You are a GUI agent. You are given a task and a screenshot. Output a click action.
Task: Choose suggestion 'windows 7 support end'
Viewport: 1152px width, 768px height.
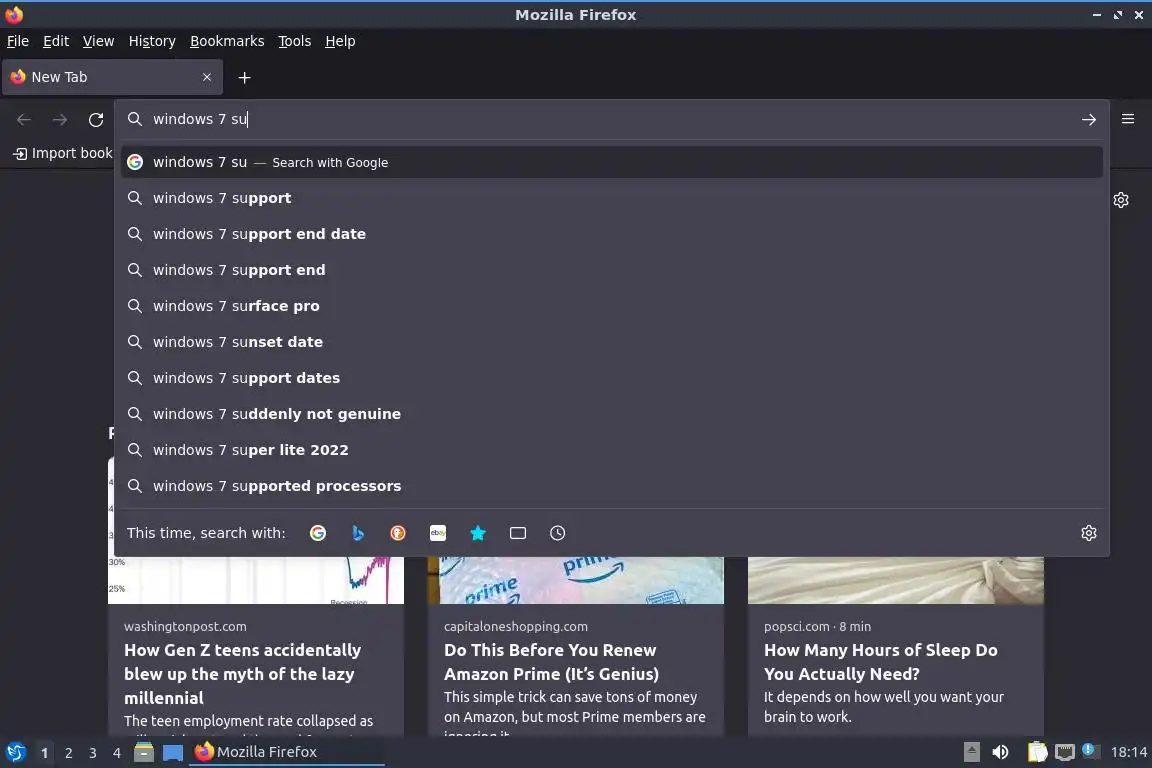611,270
